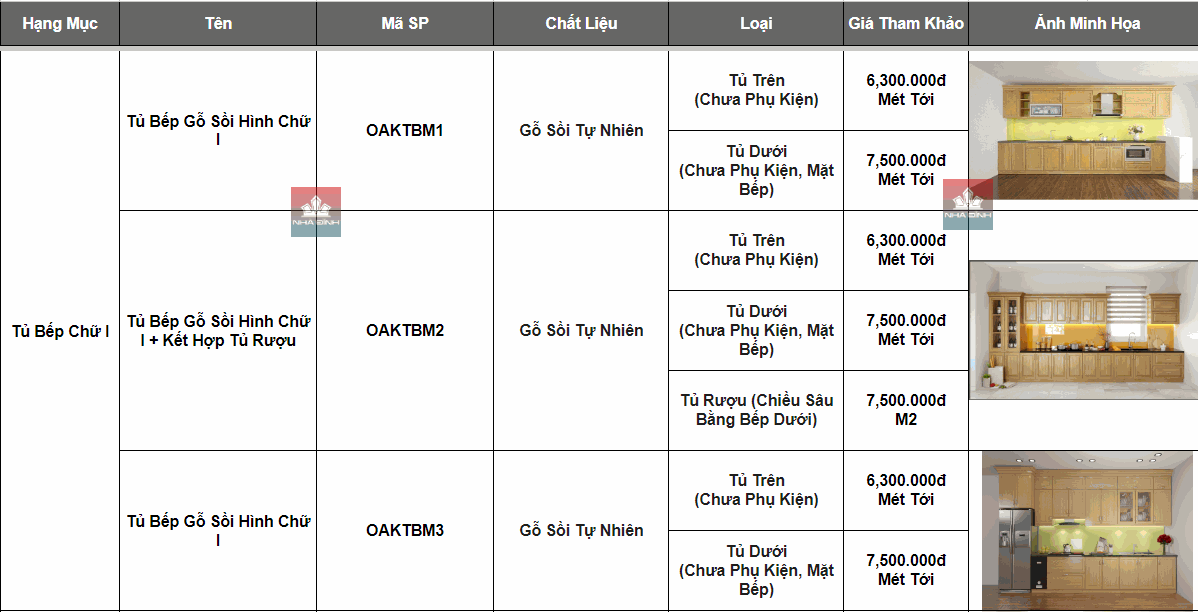Viewport: 1198px width, 612px height.
Task: Click the name containing Kết Hợp Tủ Rượu
Action: pyautogui.click(x=218, y=331)
